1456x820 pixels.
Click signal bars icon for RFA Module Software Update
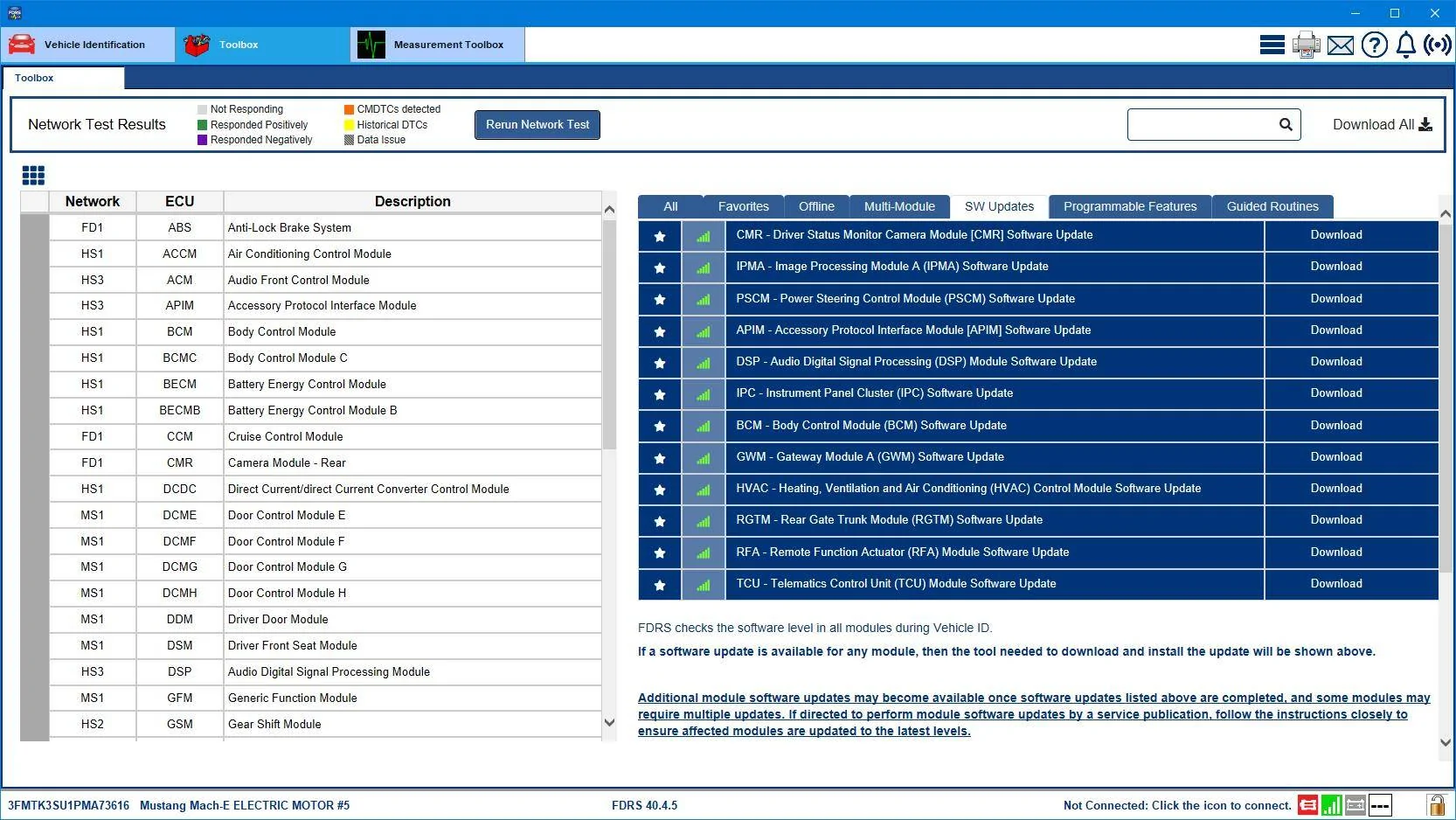click(x=704, y=553)
